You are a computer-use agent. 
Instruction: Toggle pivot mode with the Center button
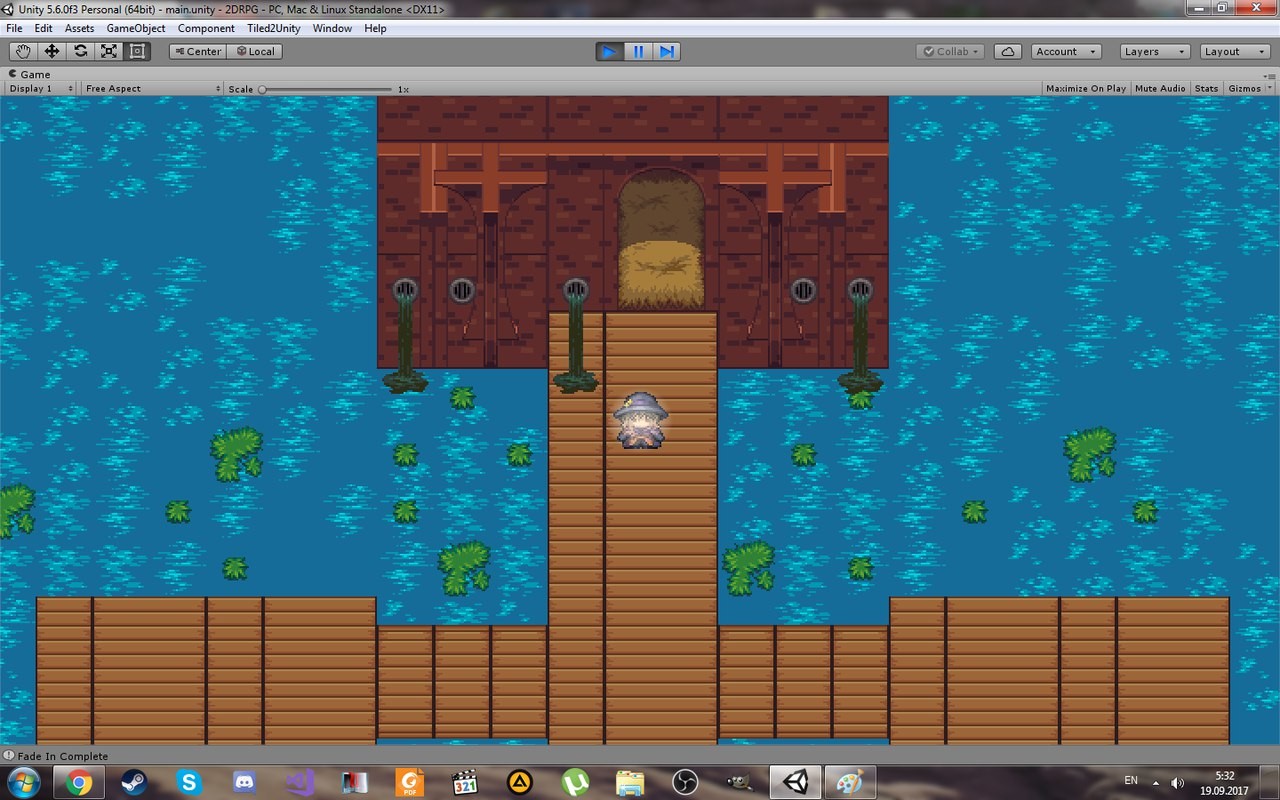pyautogui.click(x=196, y=51)
